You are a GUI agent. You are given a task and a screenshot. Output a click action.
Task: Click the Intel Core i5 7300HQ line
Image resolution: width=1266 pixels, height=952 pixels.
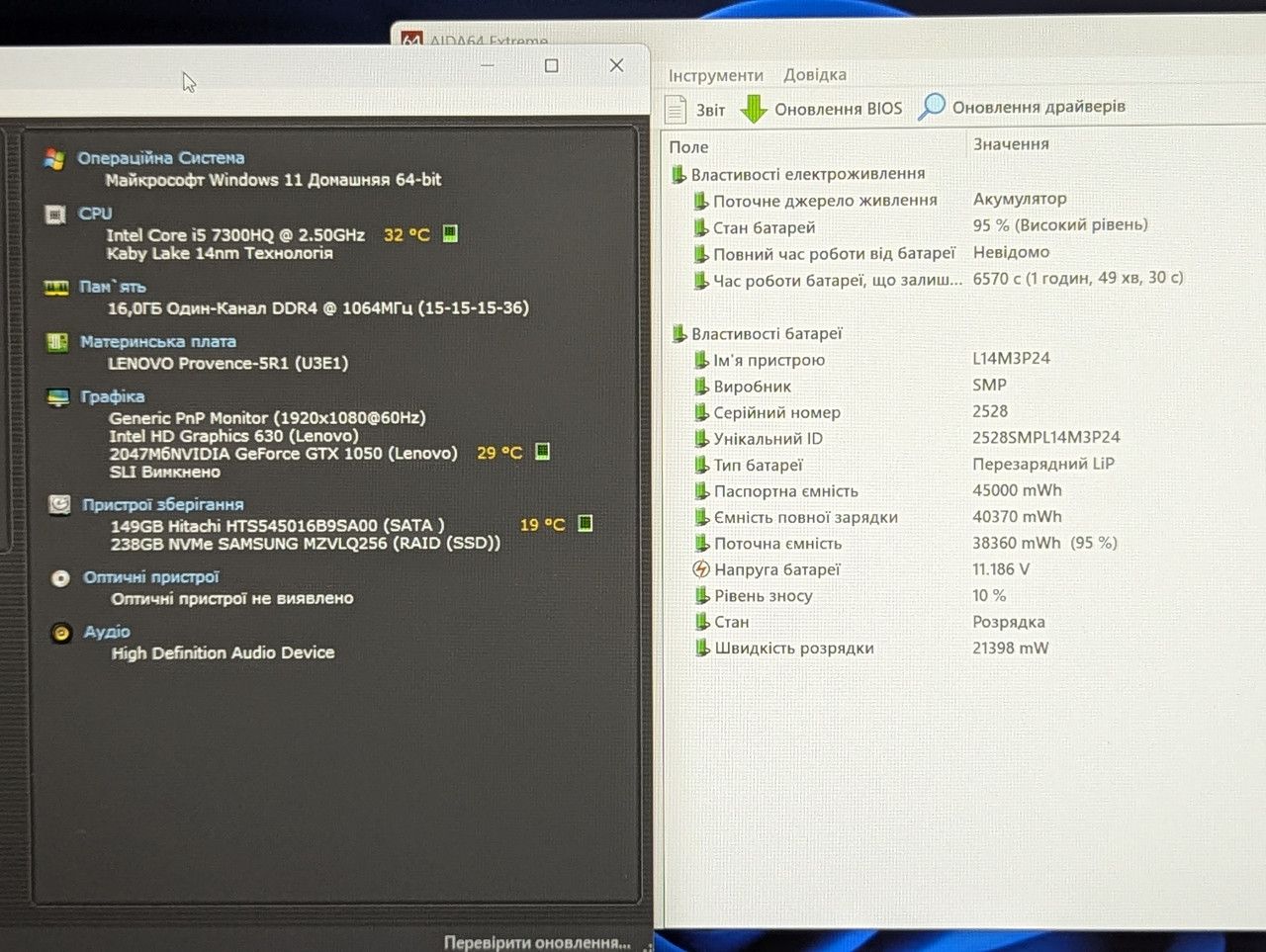[x=235, y=235]
